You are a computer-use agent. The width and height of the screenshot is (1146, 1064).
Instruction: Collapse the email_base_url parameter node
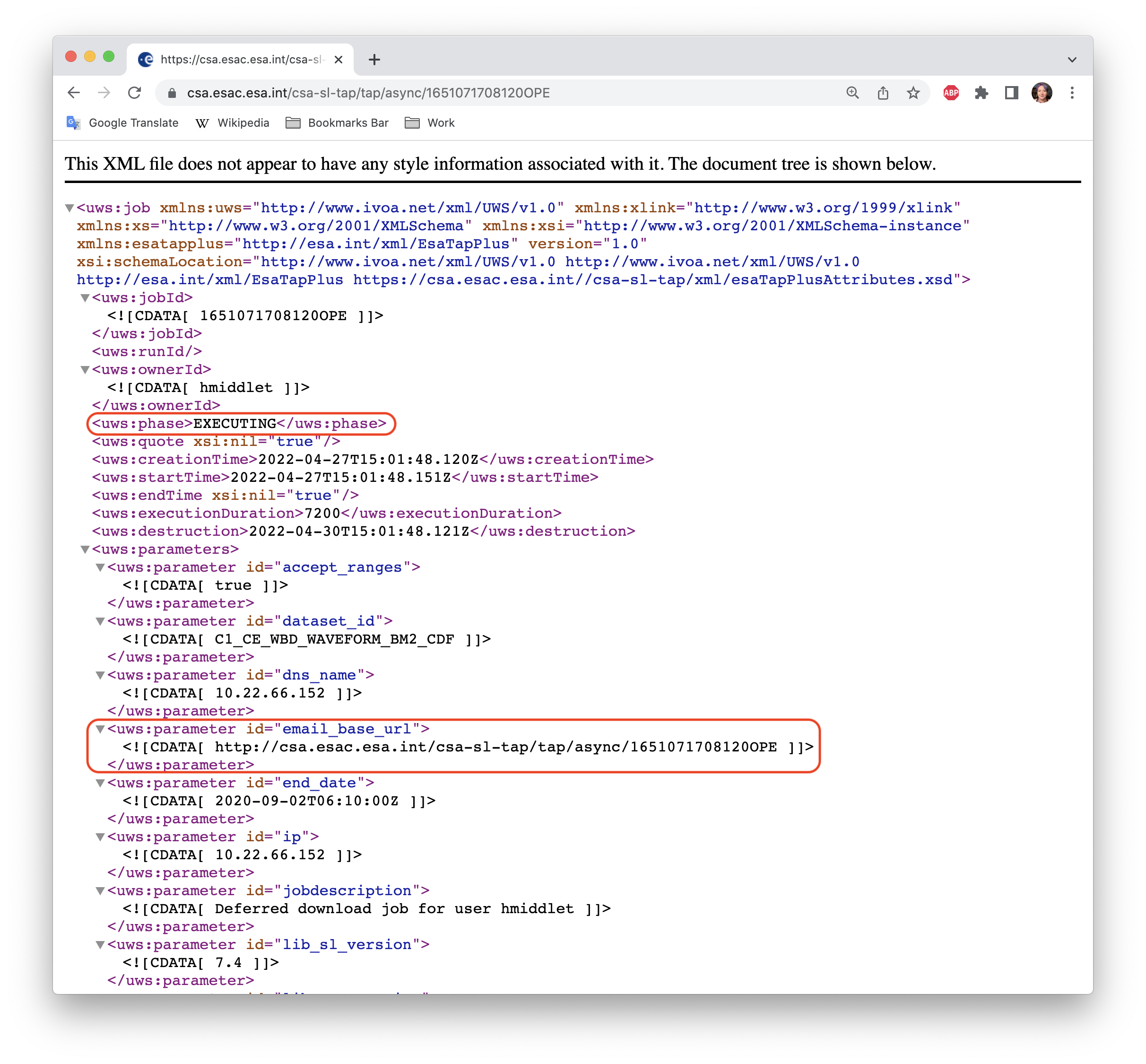pos(100,729)
